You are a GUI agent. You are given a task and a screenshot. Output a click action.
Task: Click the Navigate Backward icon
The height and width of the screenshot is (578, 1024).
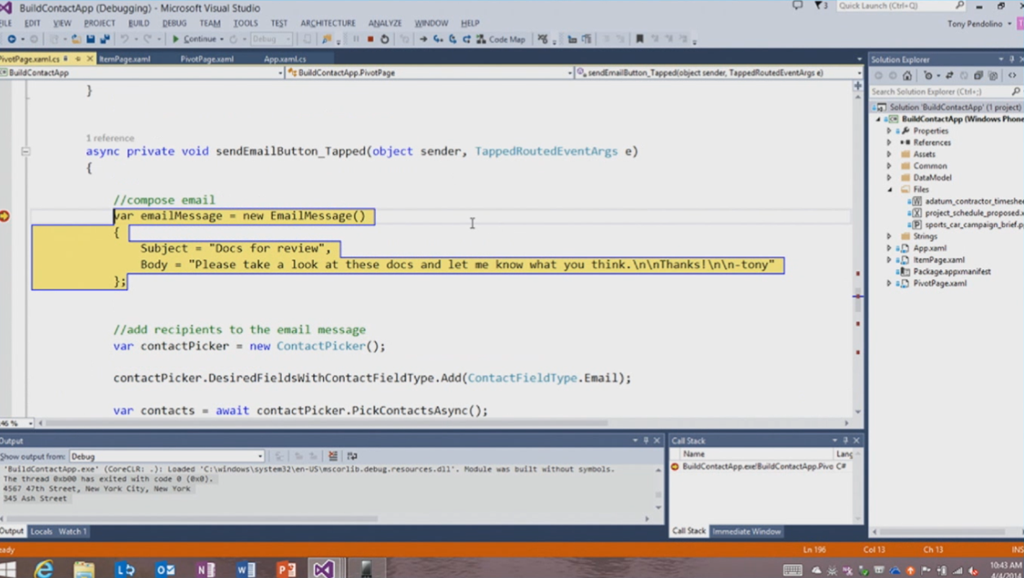pyautogui.click(x=12, y=39)
